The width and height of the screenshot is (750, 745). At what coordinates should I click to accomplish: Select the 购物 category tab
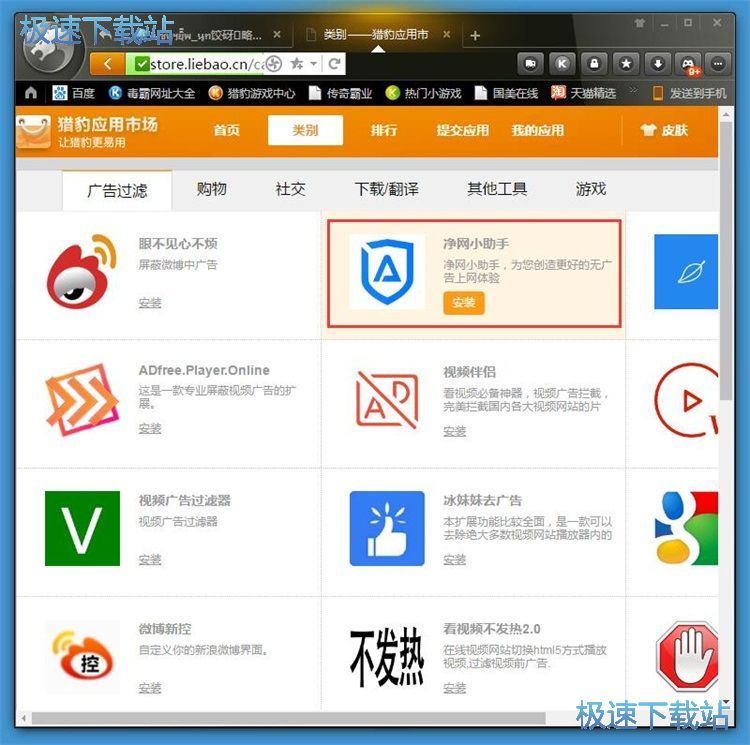click(211, 189)
